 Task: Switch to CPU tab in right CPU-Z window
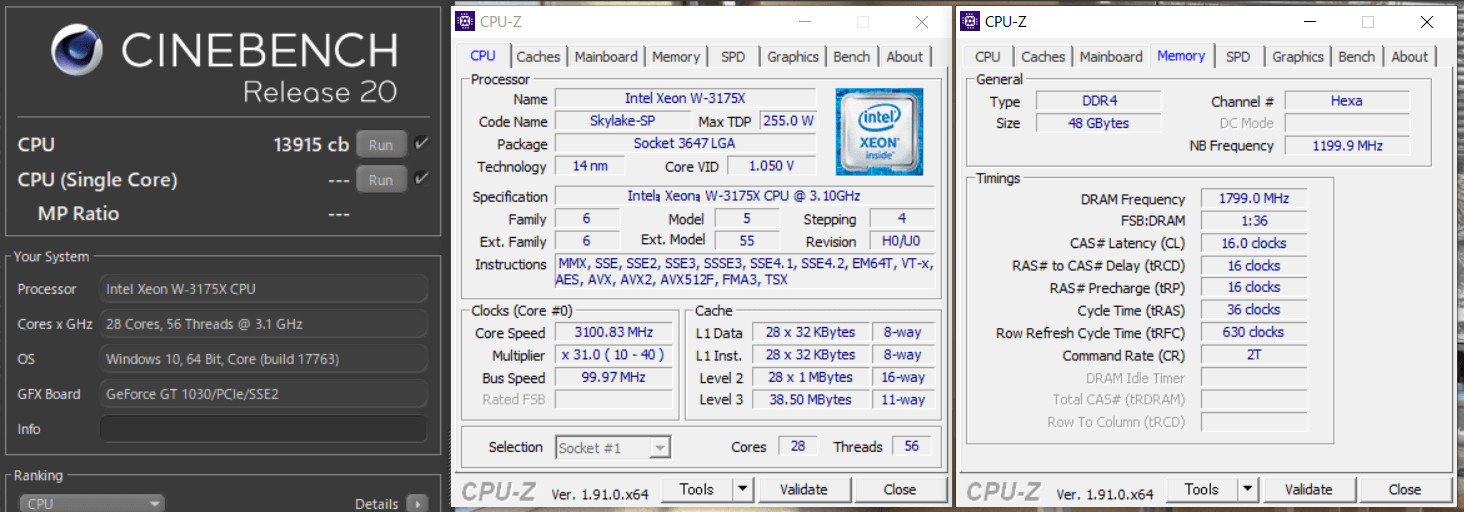988,57
